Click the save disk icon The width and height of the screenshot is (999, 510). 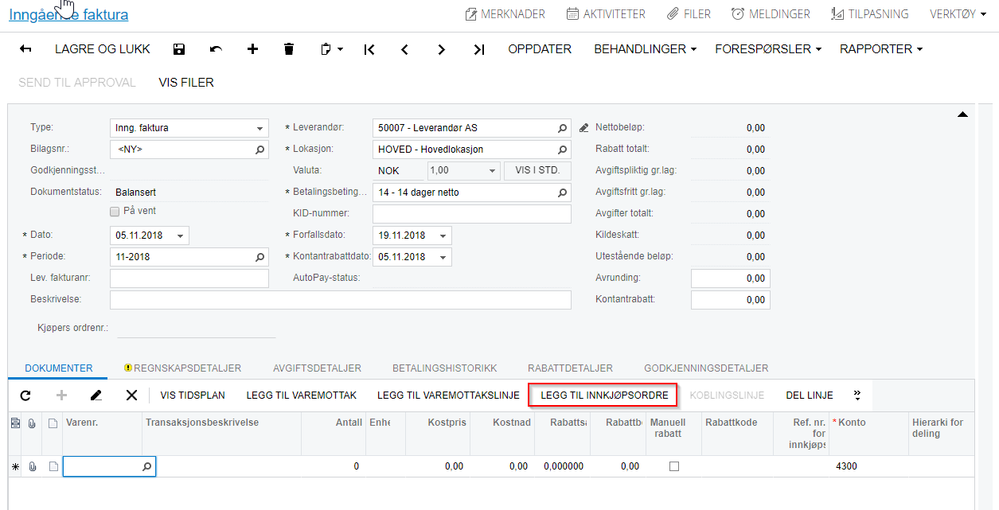point(179,49)
